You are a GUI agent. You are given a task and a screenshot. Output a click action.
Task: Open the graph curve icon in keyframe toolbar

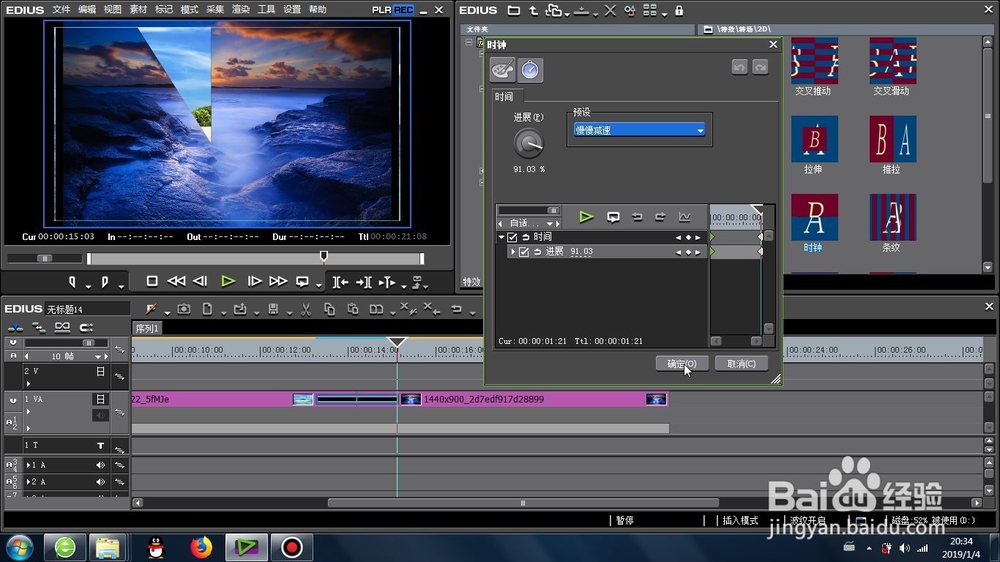coord(684,217)
